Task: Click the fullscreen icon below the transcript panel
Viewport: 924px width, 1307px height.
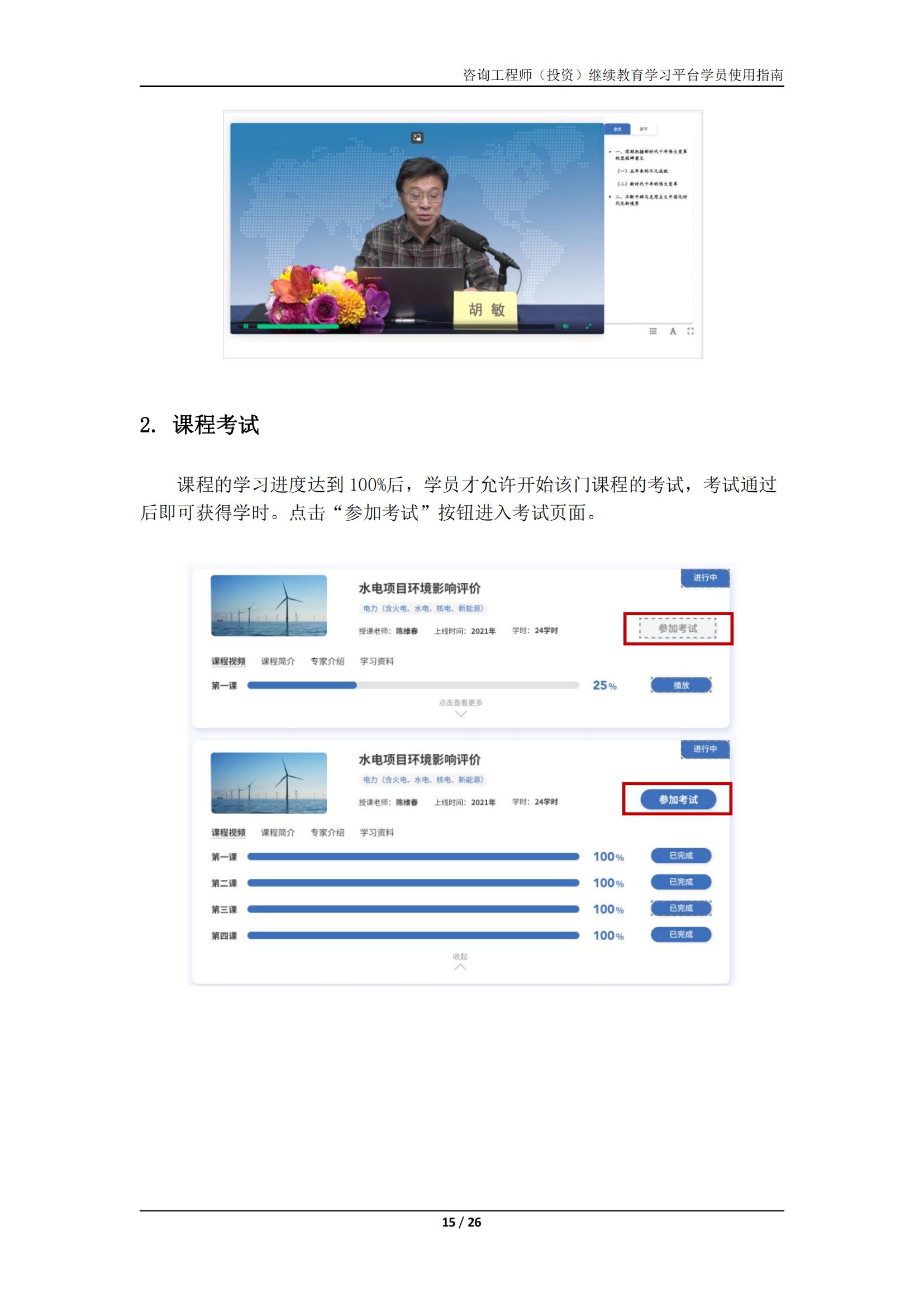Action: tap(690, 331)
